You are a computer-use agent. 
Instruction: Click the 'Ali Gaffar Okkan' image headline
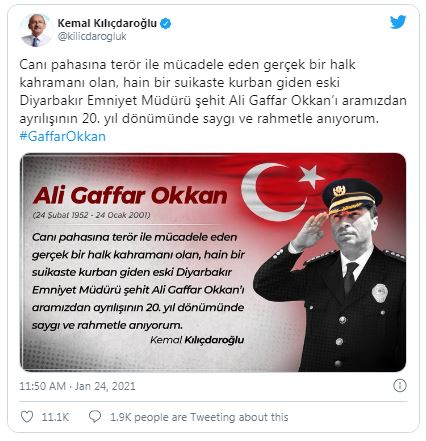pos(130,195)
